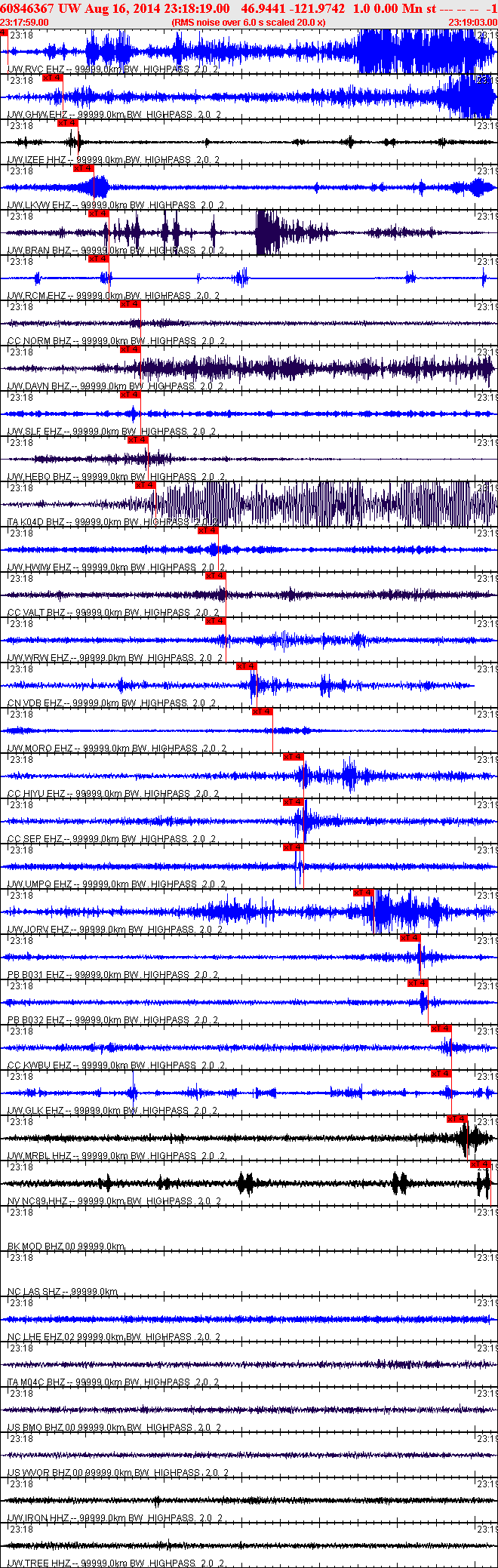Select the pick marker on CN.VDB trace

(247, 666)
